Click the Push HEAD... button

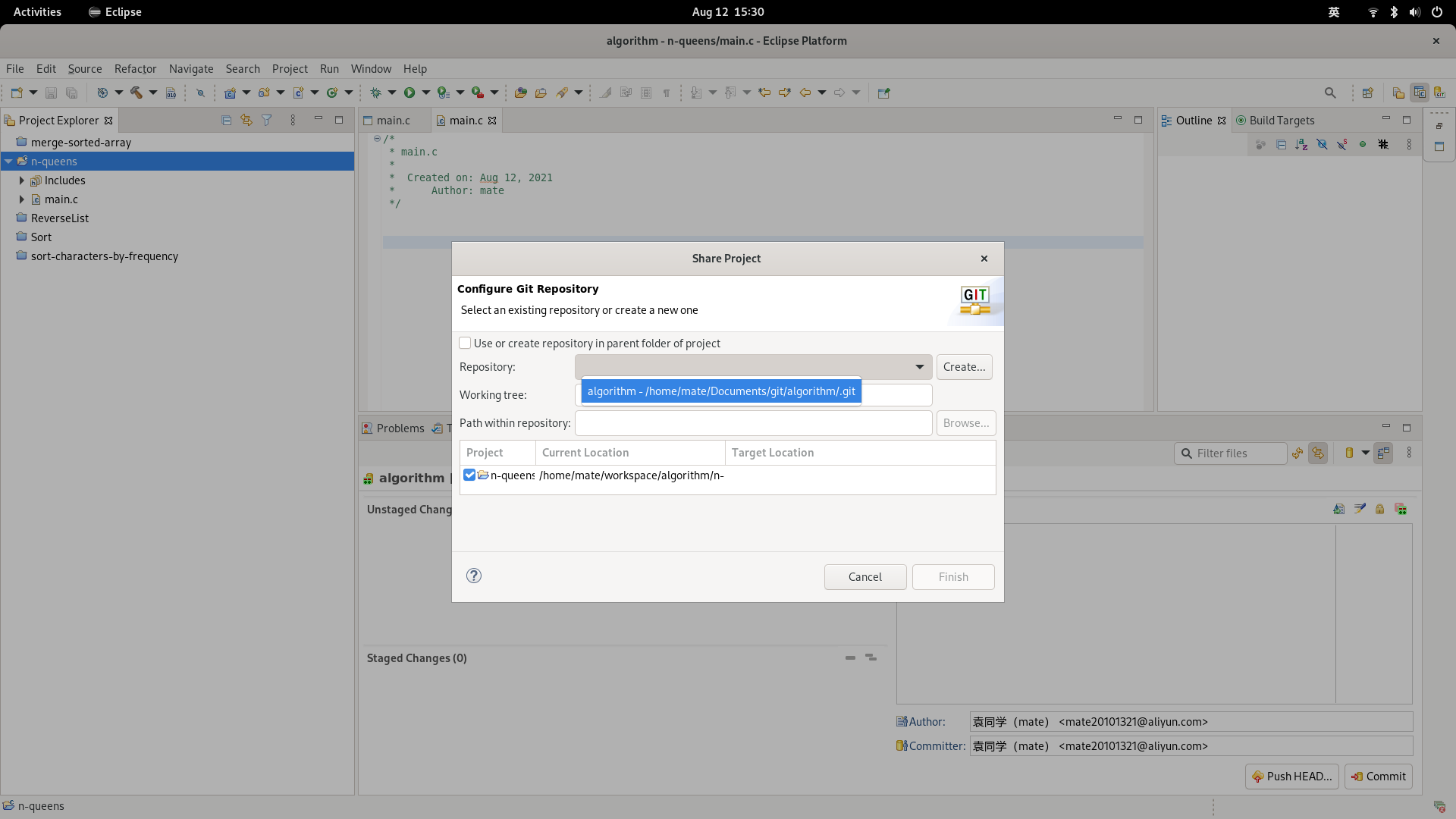tap(1292, 777)
